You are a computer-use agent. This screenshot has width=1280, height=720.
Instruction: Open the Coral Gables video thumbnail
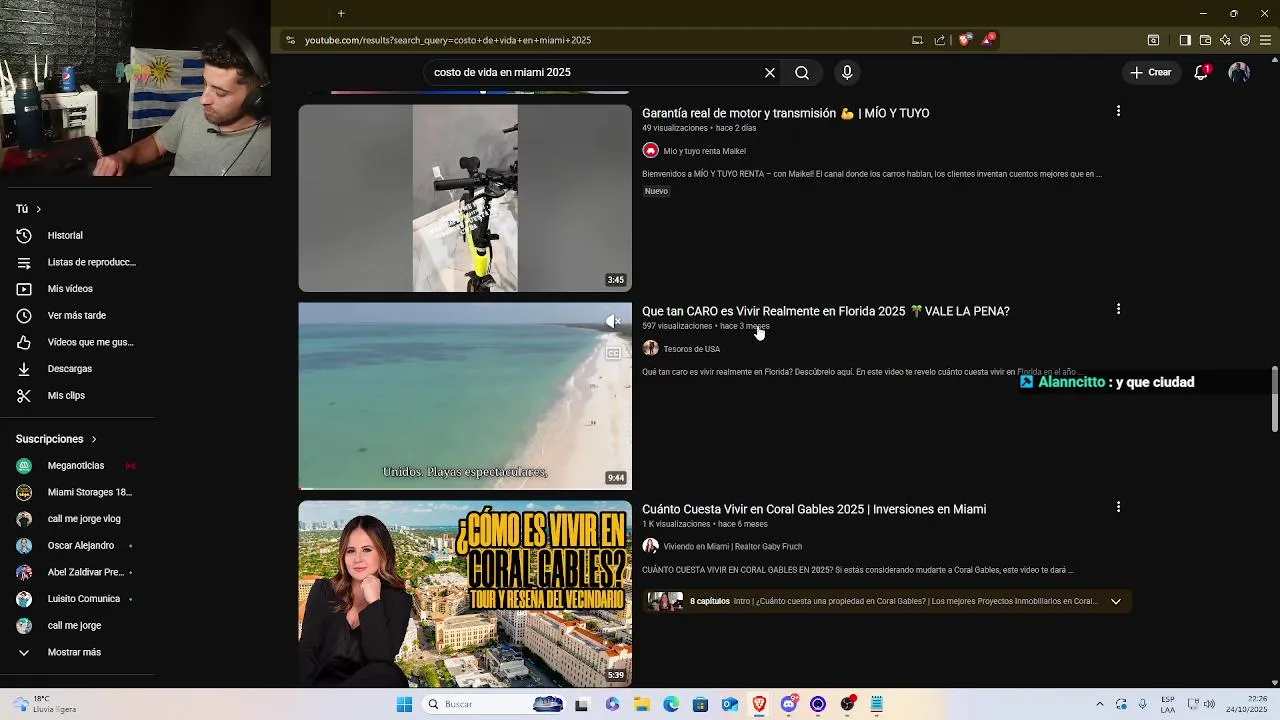click(x=465, y=594)
